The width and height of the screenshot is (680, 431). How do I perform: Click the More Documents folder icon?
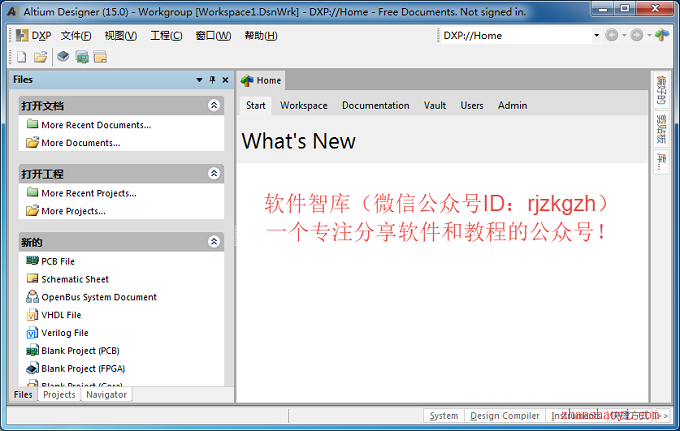(x=32, y=142)
